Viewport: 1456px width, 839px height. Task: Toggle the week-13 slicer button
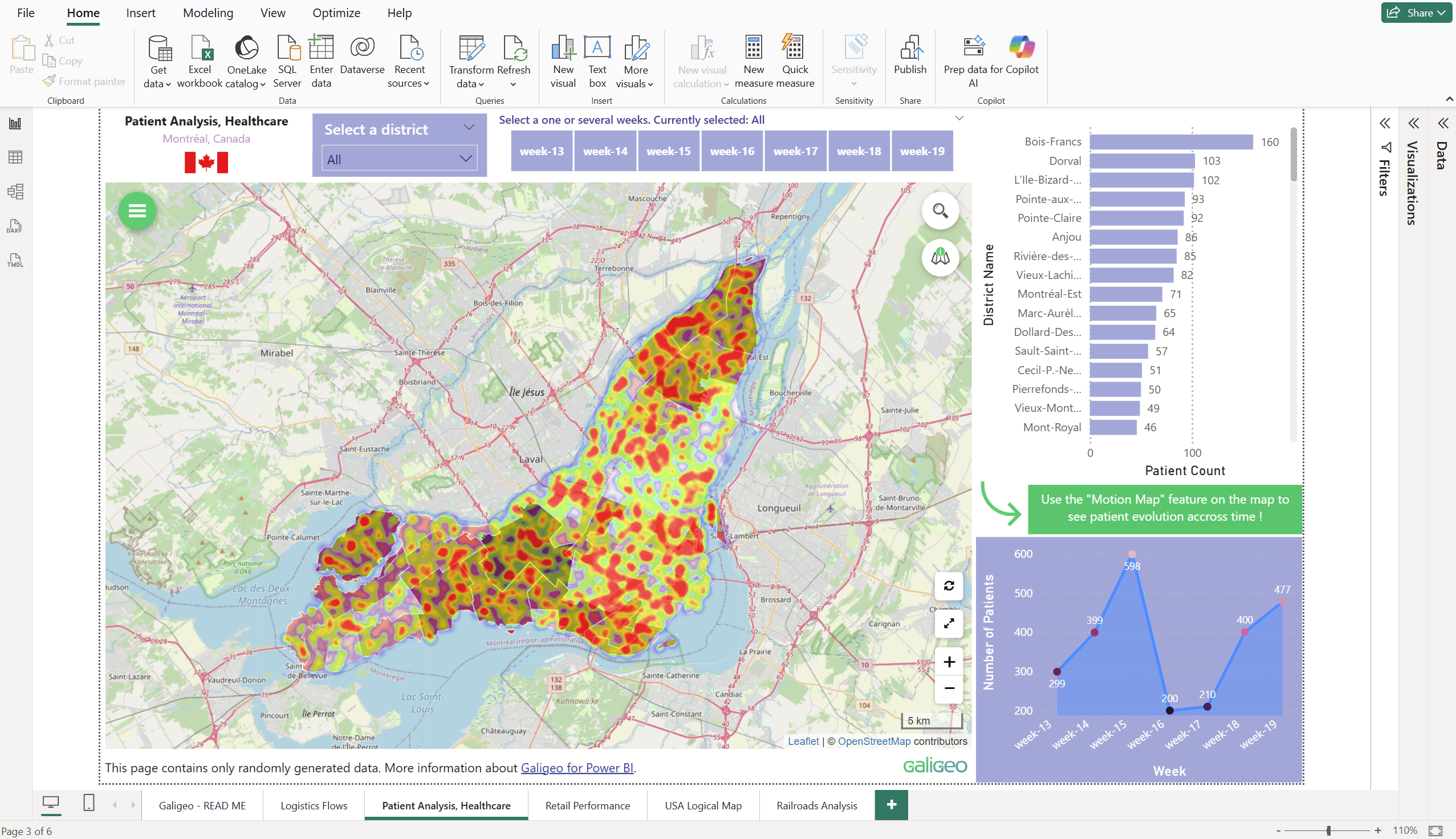(x=542, y=151)
